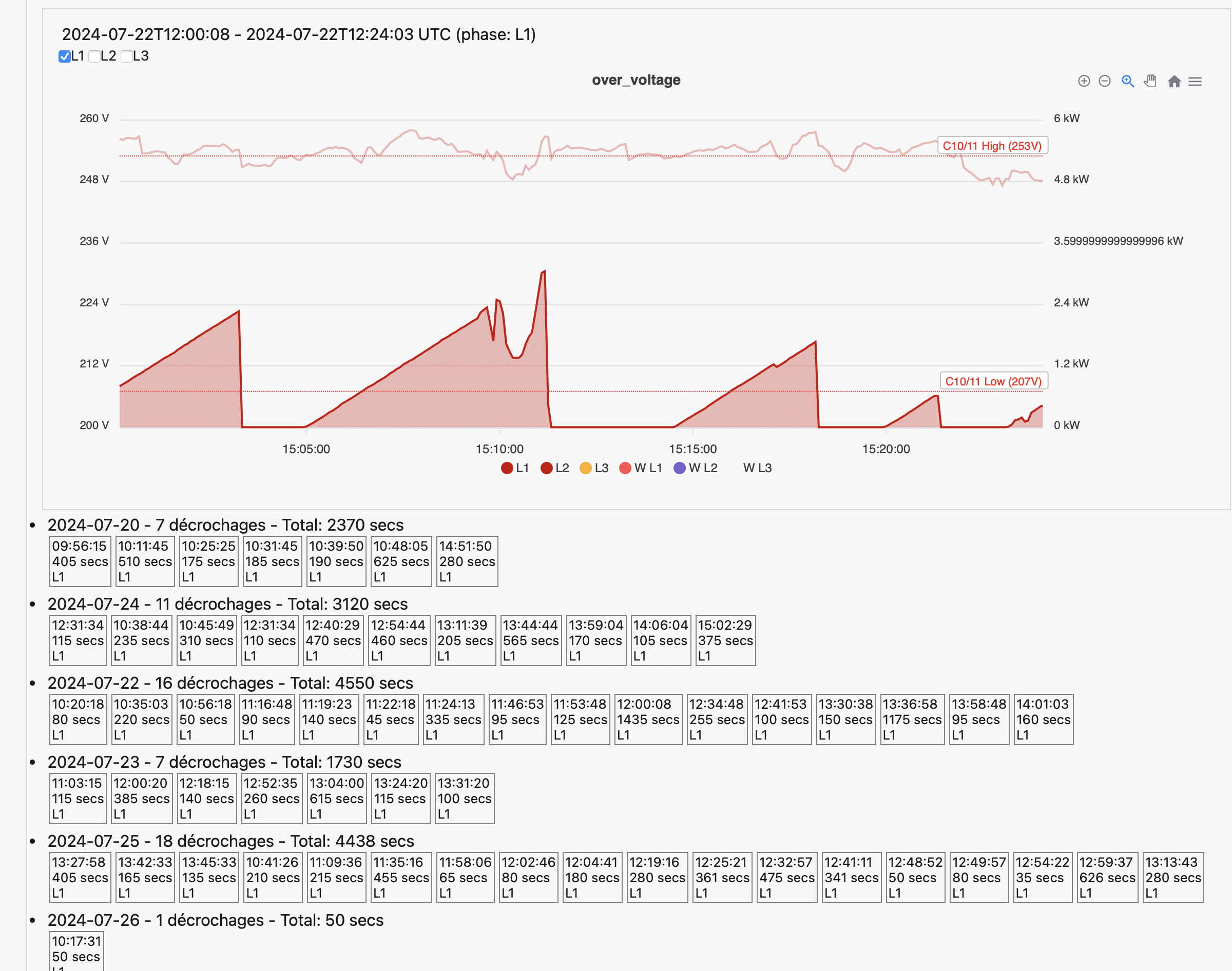Open 12:00:08 1435 secs event box

click(x=647, y=719)
